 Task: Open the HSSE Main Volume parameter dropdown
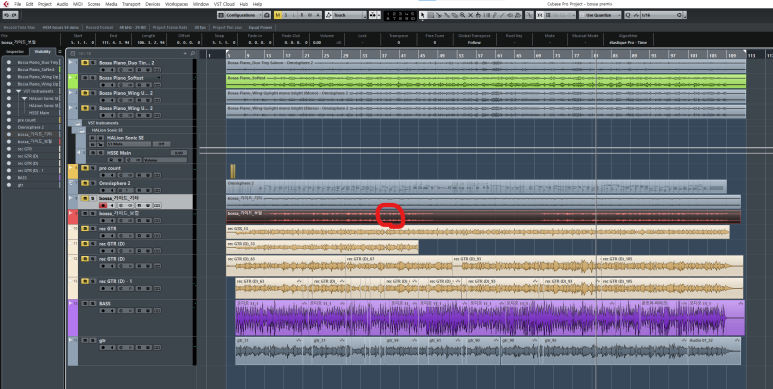pos(165,160)
